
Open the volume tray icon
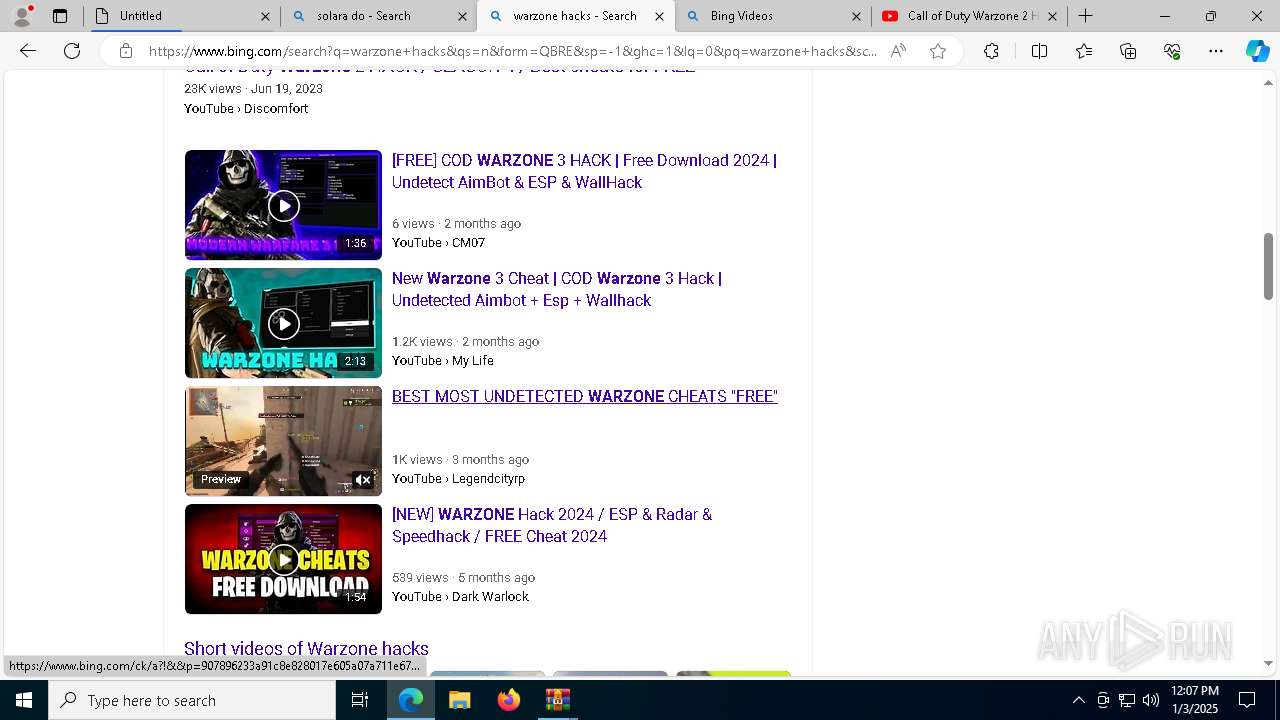coord(1151,700)
